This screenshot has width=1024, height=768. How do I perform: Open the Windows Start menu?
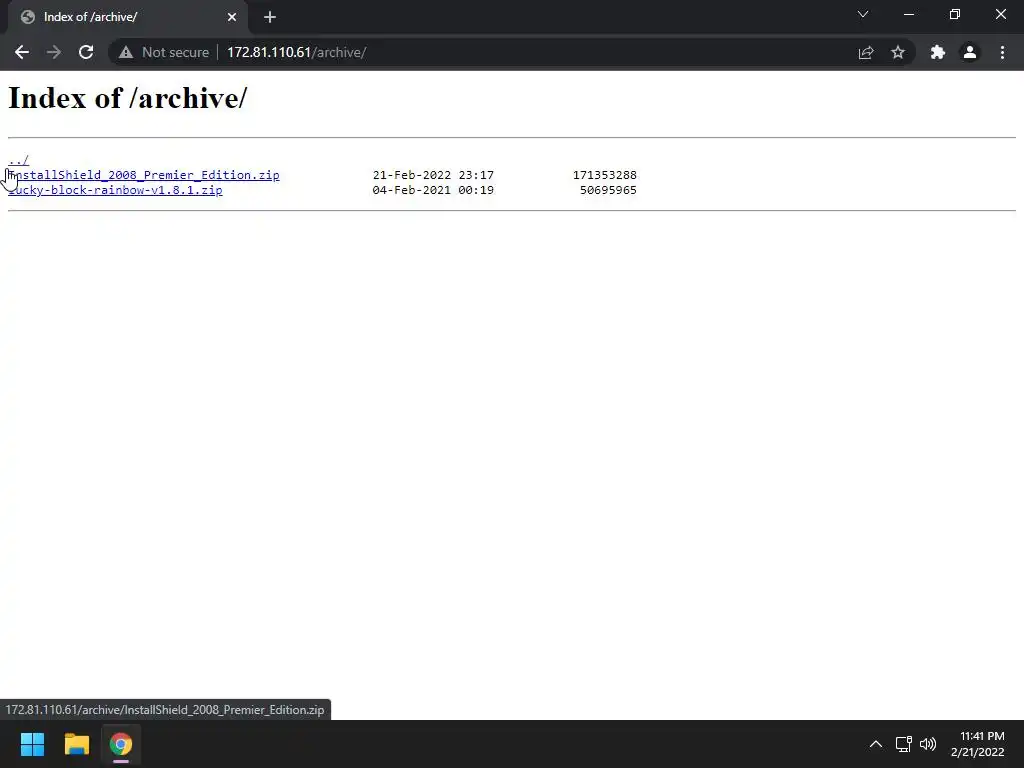tap(32, 744)
